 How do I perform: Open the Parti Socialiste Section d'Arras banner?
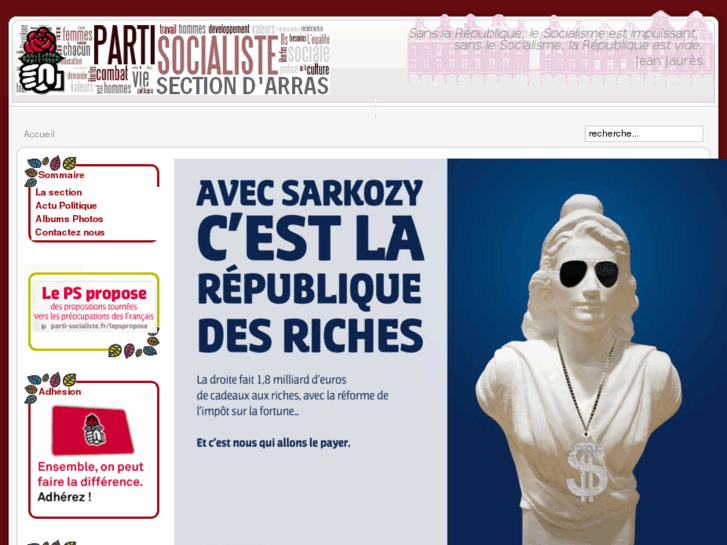173,60
